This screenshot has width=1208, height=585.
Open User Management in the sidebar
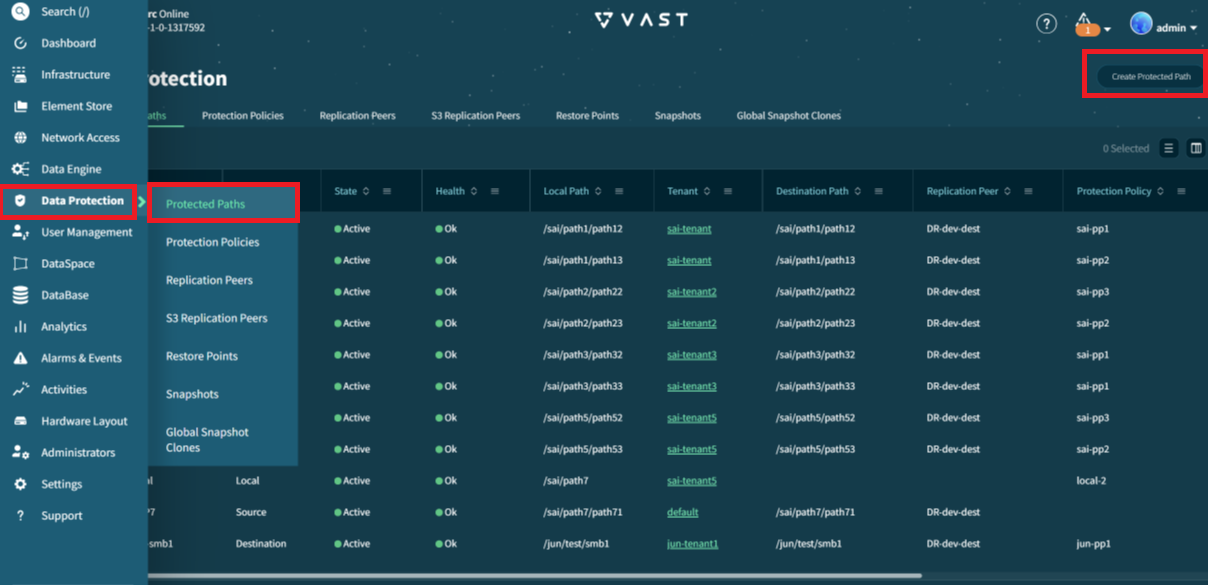click(86, 232)
